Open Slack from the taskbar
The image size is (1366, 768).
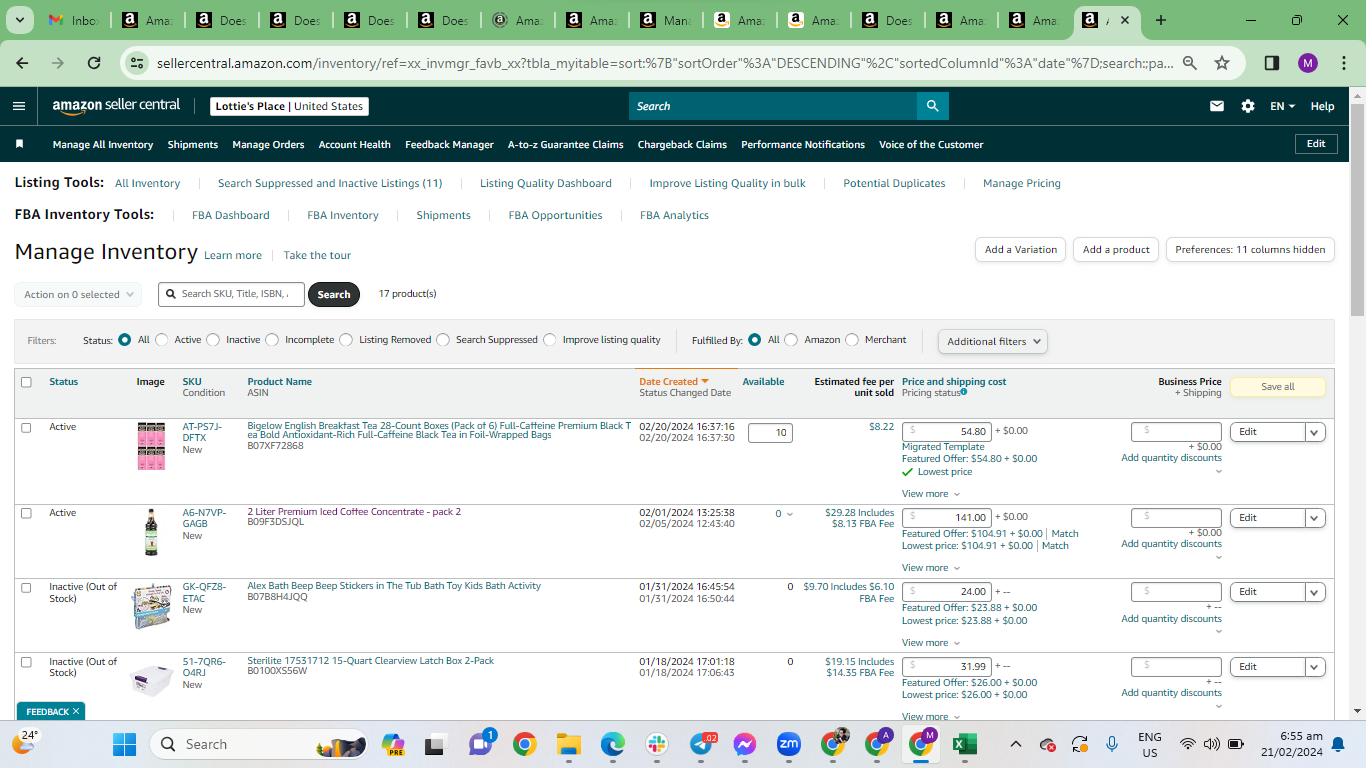[657, 744]
